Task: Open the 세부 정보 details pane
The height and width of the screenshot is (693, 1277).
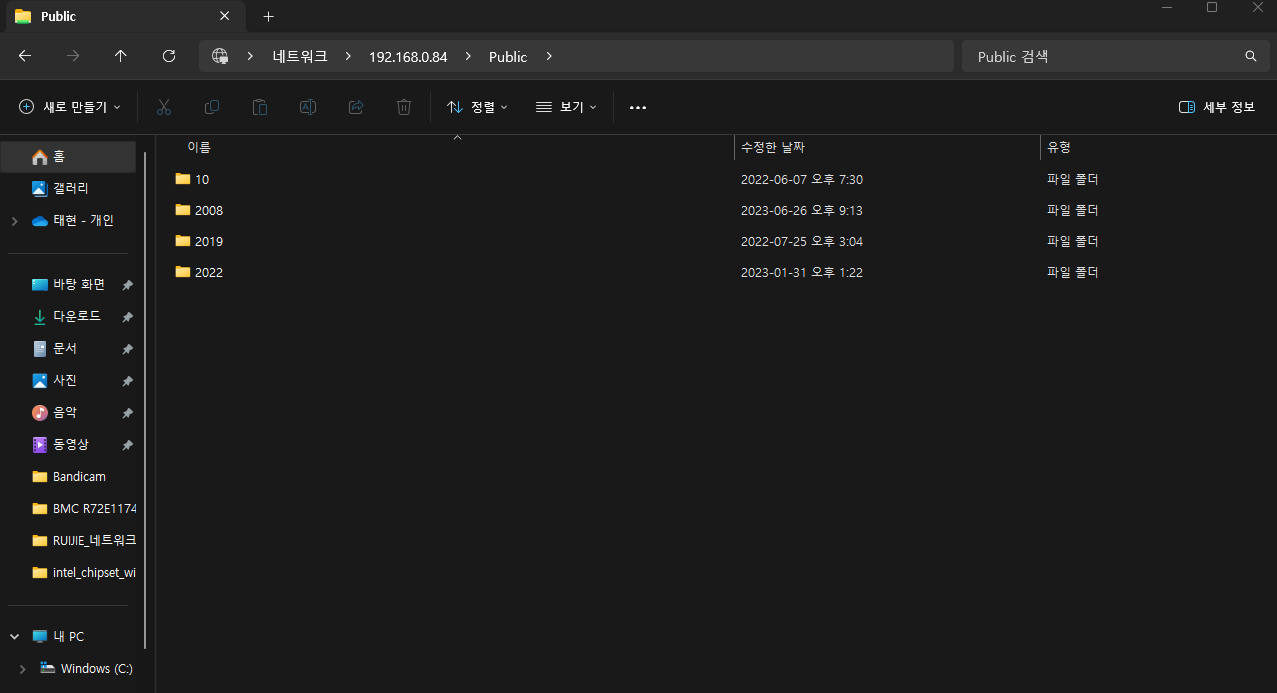Action: point(1216,107)
